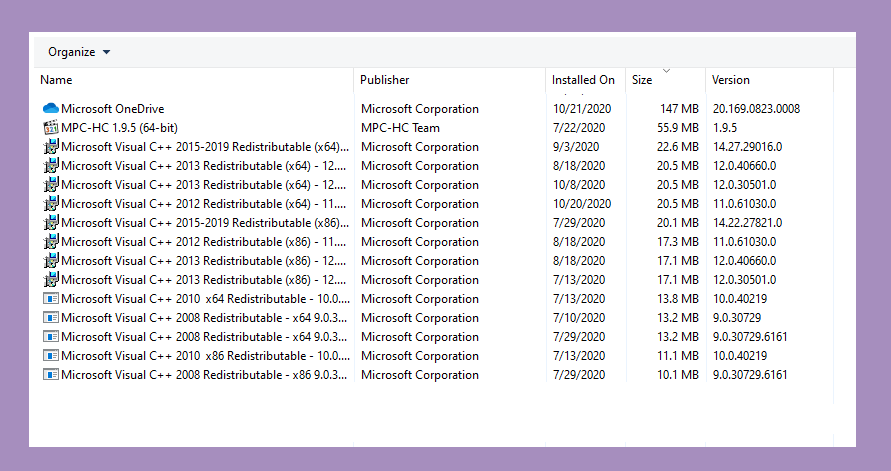The height and width of the screenshot is (471, 891).
Task: Sort list by Installed On column header
Action: [x=583, y=80]
